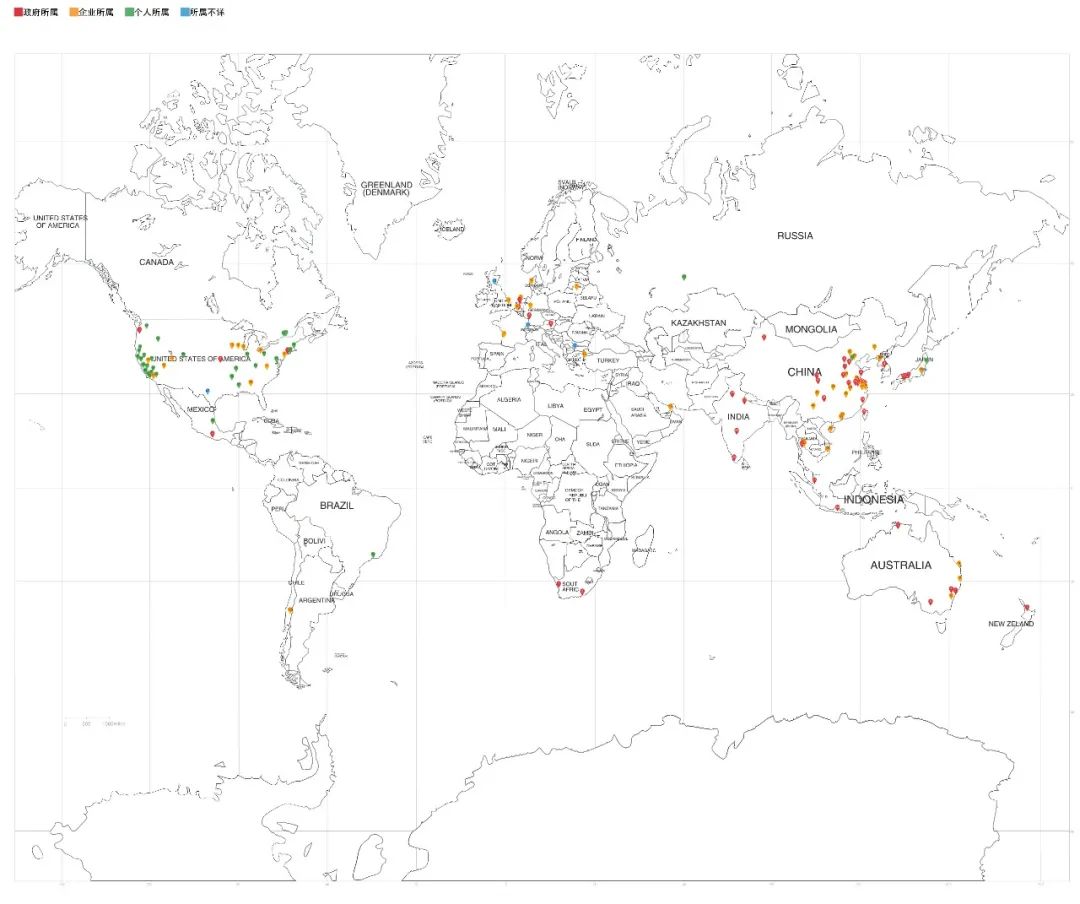The width and height of the screenshot is (1080, 904).
Task: Select the orange marker in Chile
Action: pyautogui.click(x=290, y=610)
